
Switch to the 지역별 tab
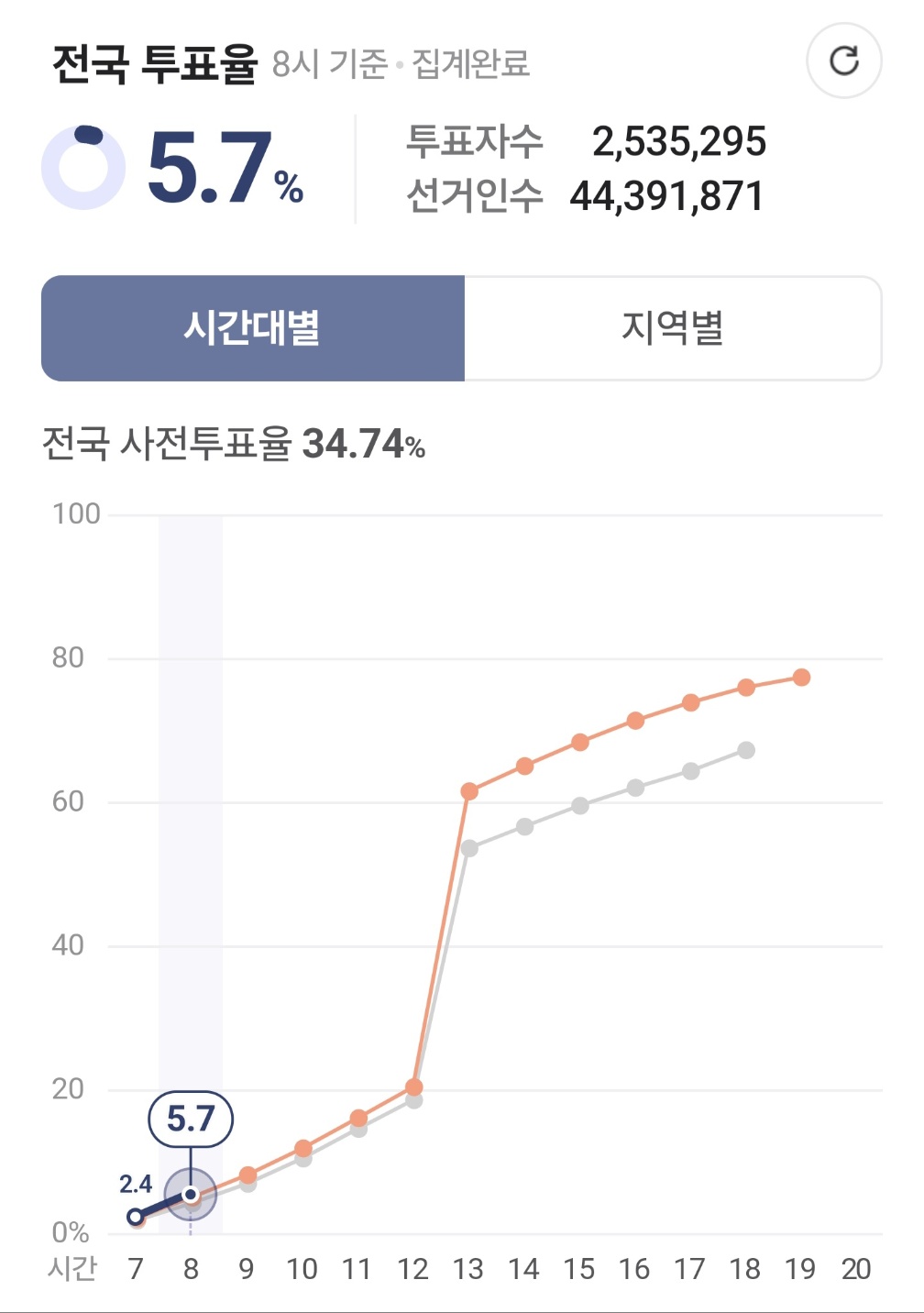(673, 327)
